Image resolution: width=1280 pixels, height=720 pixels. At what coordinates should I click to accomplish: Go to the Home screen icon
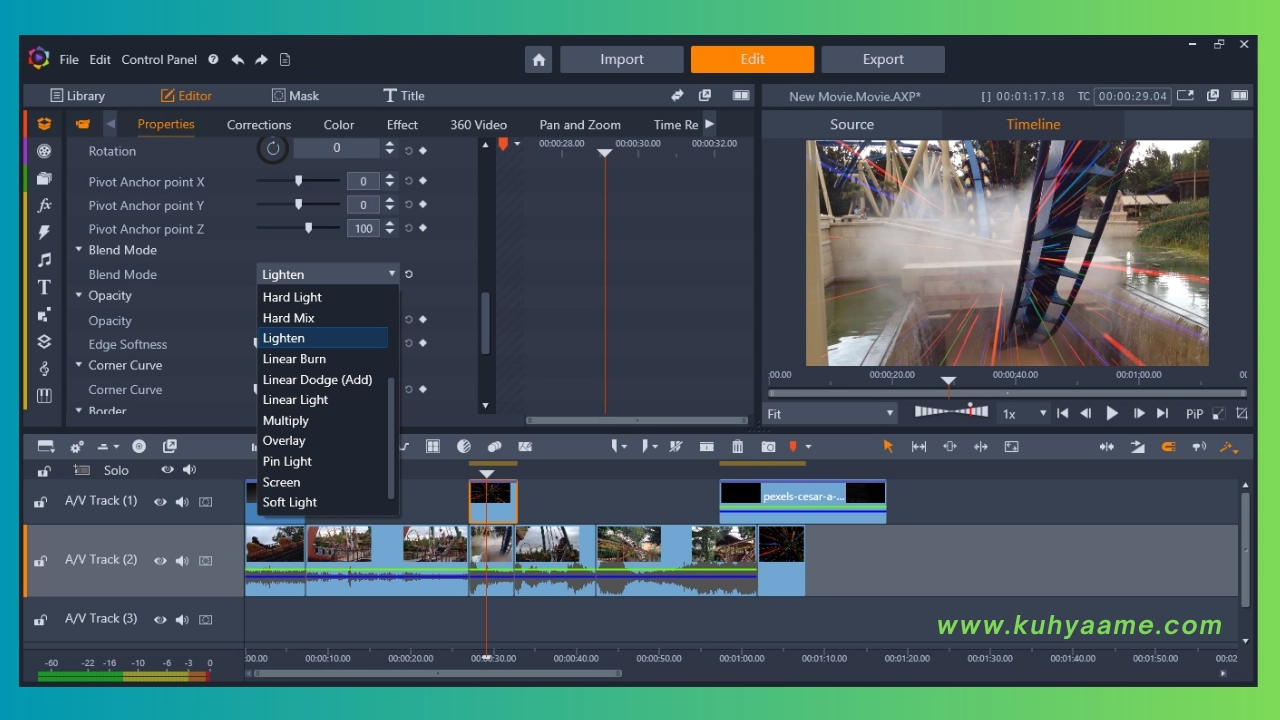point(539,59)
